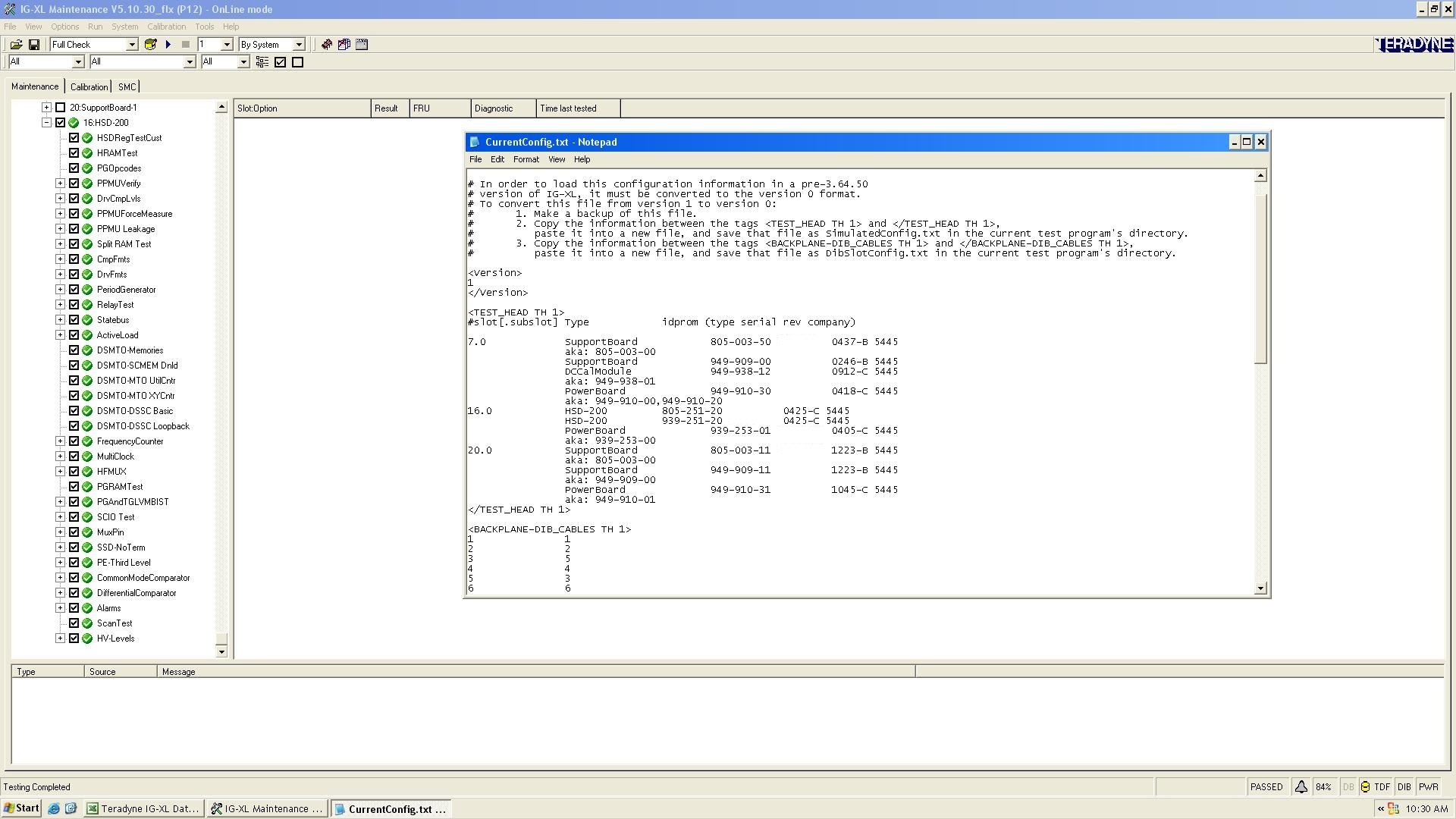The width and height of the screenshot is (1456, 819).
Task: Switch to the SMC tab
Action: 127,87
